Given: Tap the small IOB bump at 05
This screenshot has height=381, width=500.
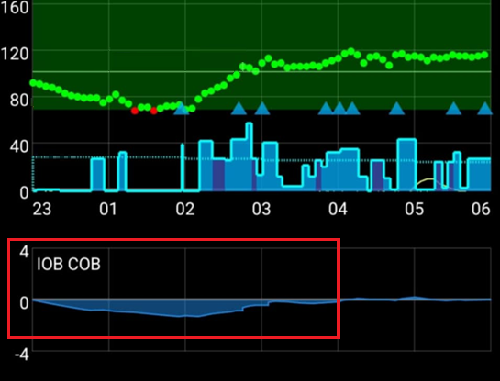Looking at the screenshot, I should click(414, 298).
